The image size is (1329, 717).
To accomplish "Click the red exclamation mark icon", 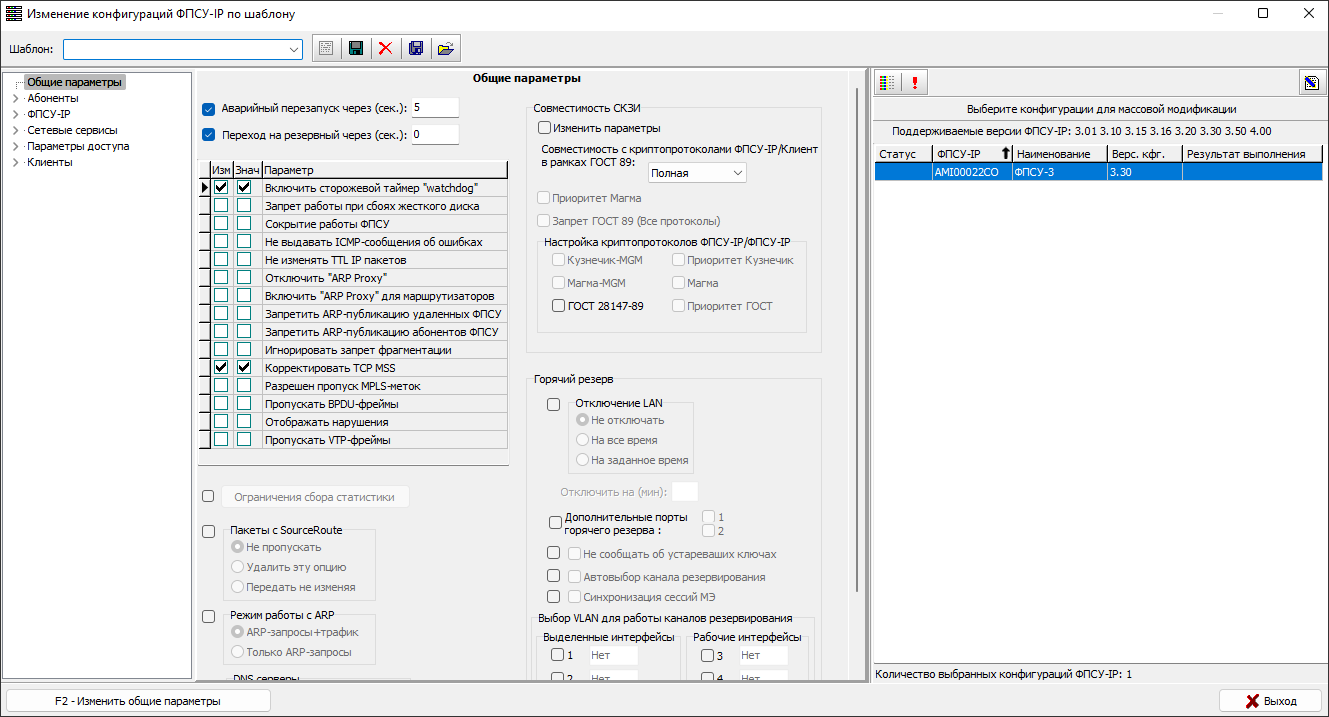I will (914, 83).
